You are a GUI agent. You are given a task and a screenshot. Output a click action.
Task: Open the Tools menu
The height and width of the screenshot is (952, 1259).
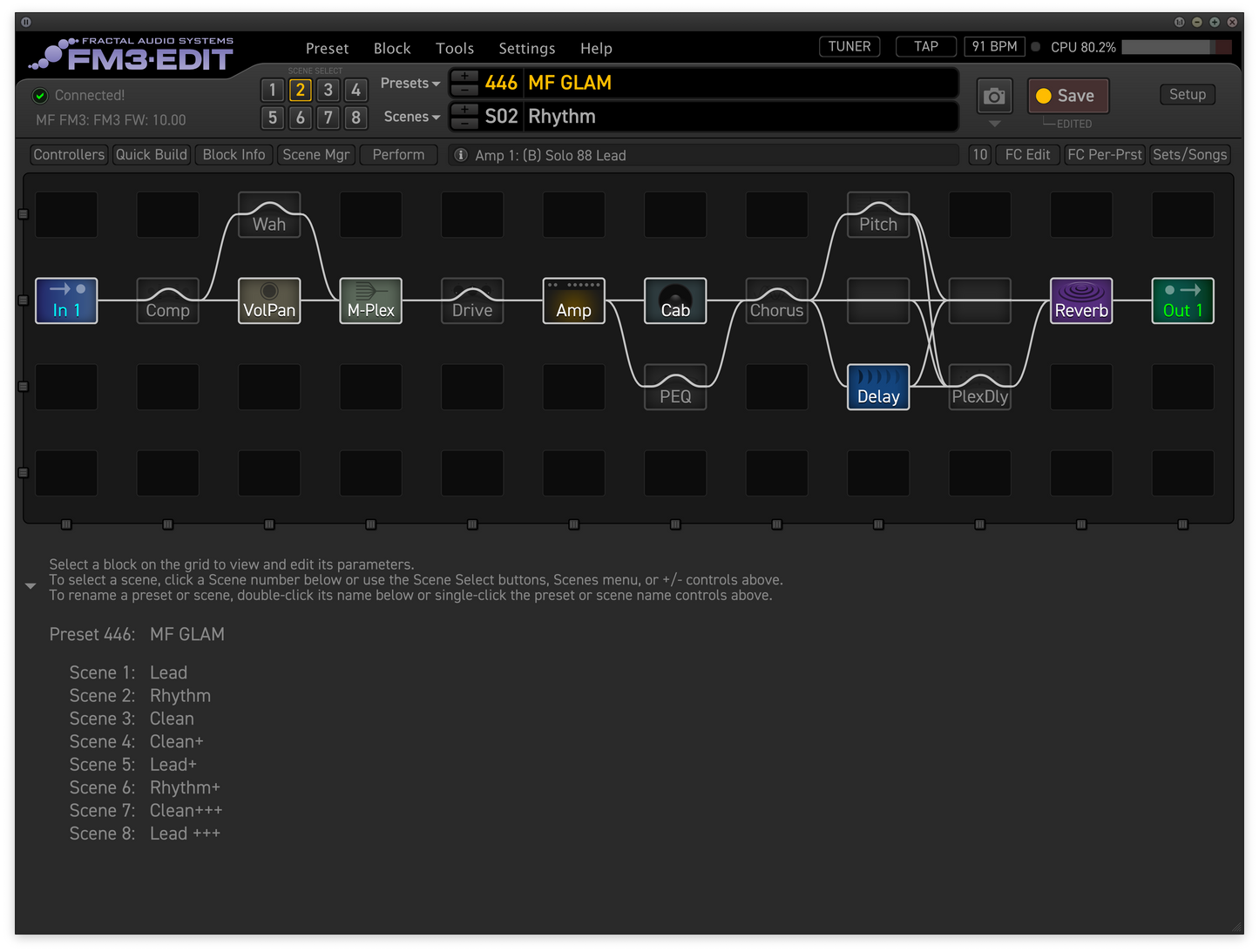tap(455, 49)
